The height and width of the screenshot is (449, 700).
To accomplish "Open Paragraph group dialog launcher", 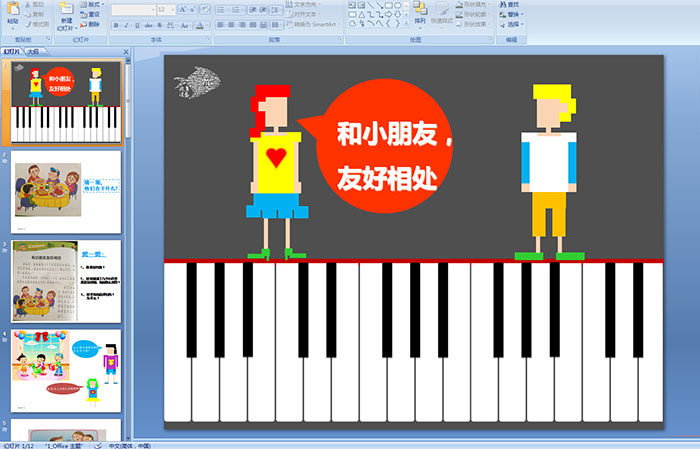I will tap(340, 40).
